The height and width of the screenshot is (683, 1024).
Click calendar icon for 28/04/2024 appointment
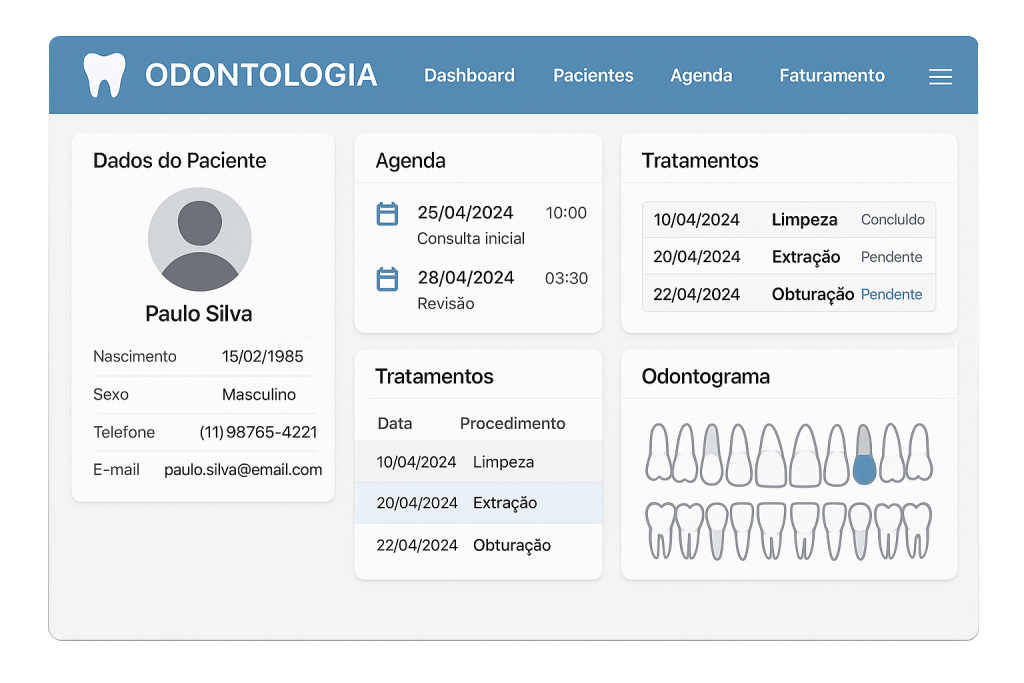[x=387, y=279]
